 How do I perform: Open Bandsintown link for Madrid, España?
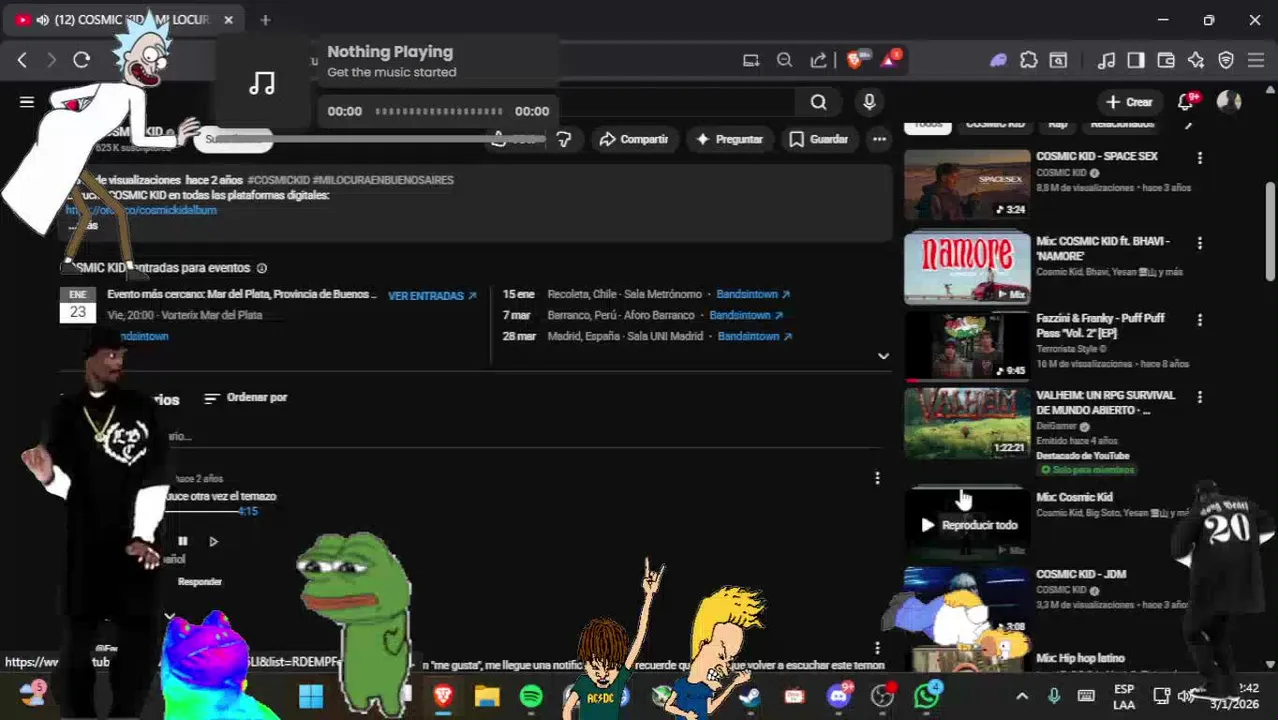[755, 336]
